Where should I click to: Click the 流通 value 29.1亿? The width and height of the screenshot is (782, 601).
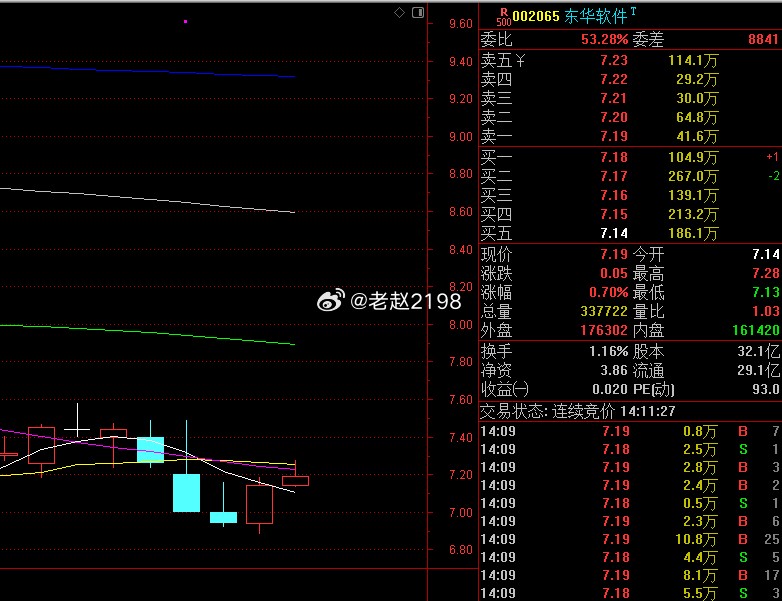[758, 371]
